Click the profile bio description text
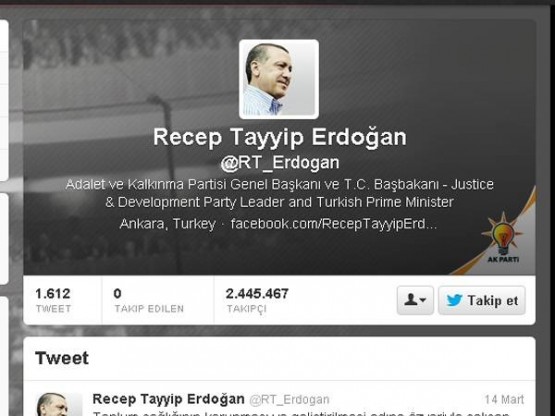The height and width of the screenshot is (416, 555). pos(280,193)
